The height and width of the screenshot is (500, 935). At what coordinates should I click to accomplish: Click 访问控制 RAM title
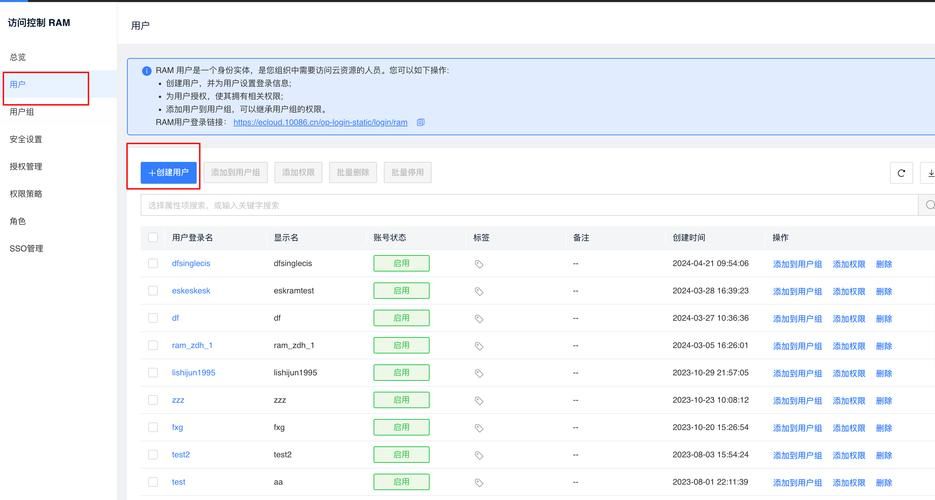(39, 23)
